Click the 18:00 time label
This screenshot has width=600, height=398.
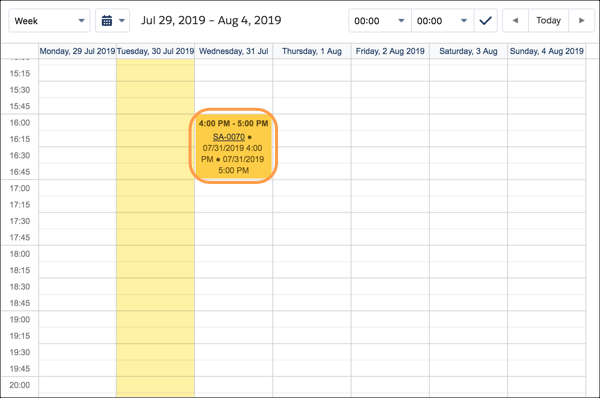(x=20, y=254)
